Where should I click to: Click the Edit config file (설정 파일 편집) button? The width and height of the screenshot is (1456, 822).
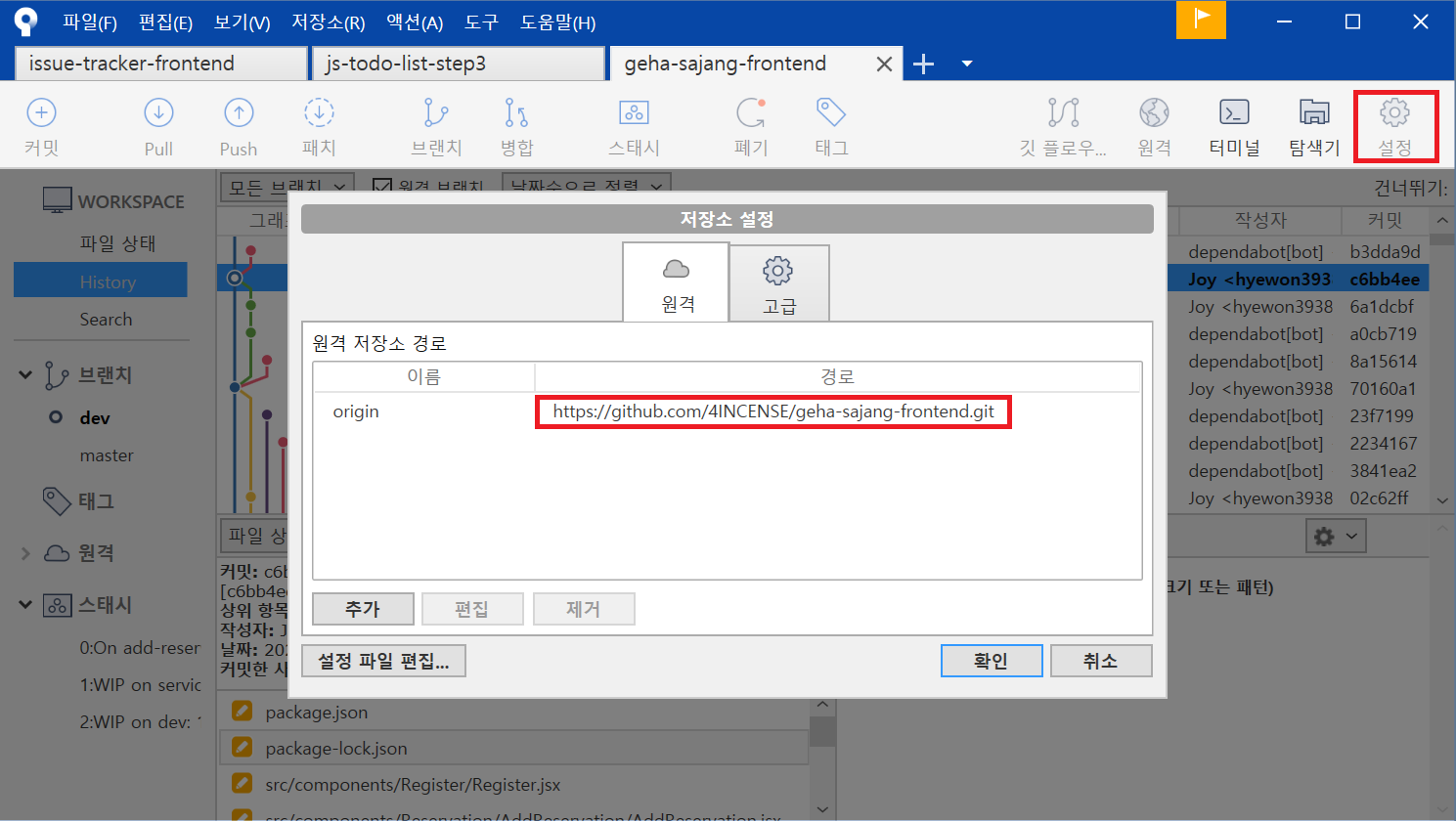coord(383,662)
